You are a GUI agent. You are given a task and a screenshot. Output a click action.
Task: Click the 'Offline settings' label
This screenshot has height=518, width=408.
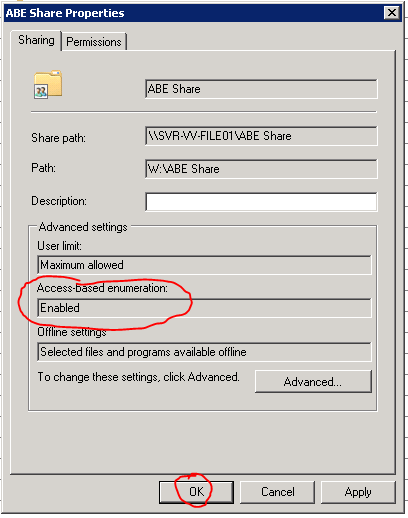pyautogui.click(x=72, y=332)
